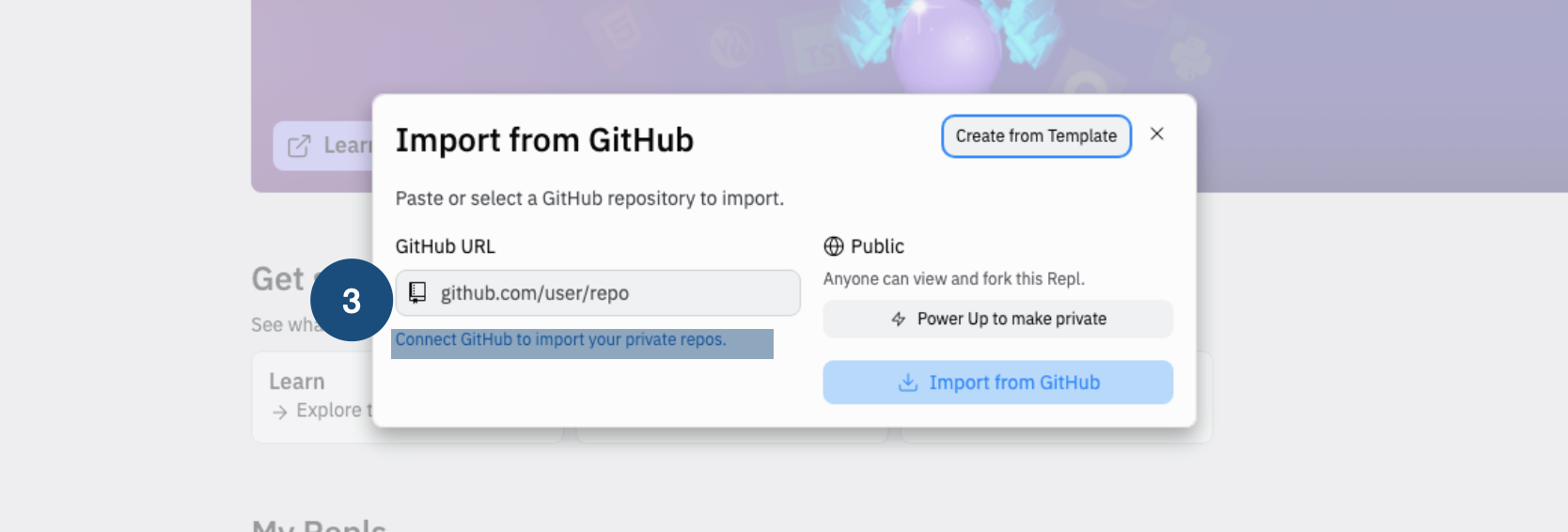This screenshot has width=1568, height=532.
Task: Click the Import from GitHub dialog title
Action: pos(544,140)
